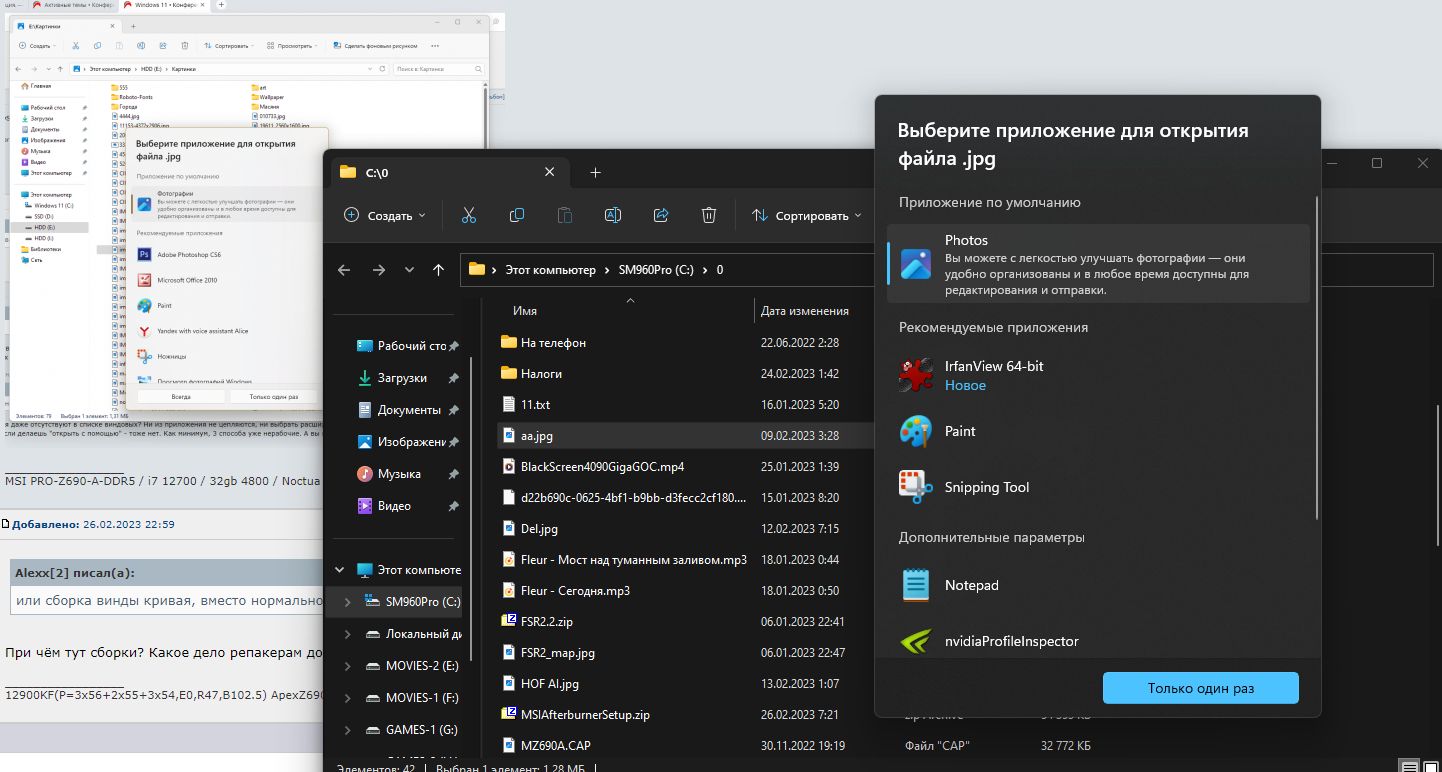Viewport: 1442px width, 772px height.
Task: Pick nvidiaProfileInspector in the app list
Action: [x=1098, y=641]
